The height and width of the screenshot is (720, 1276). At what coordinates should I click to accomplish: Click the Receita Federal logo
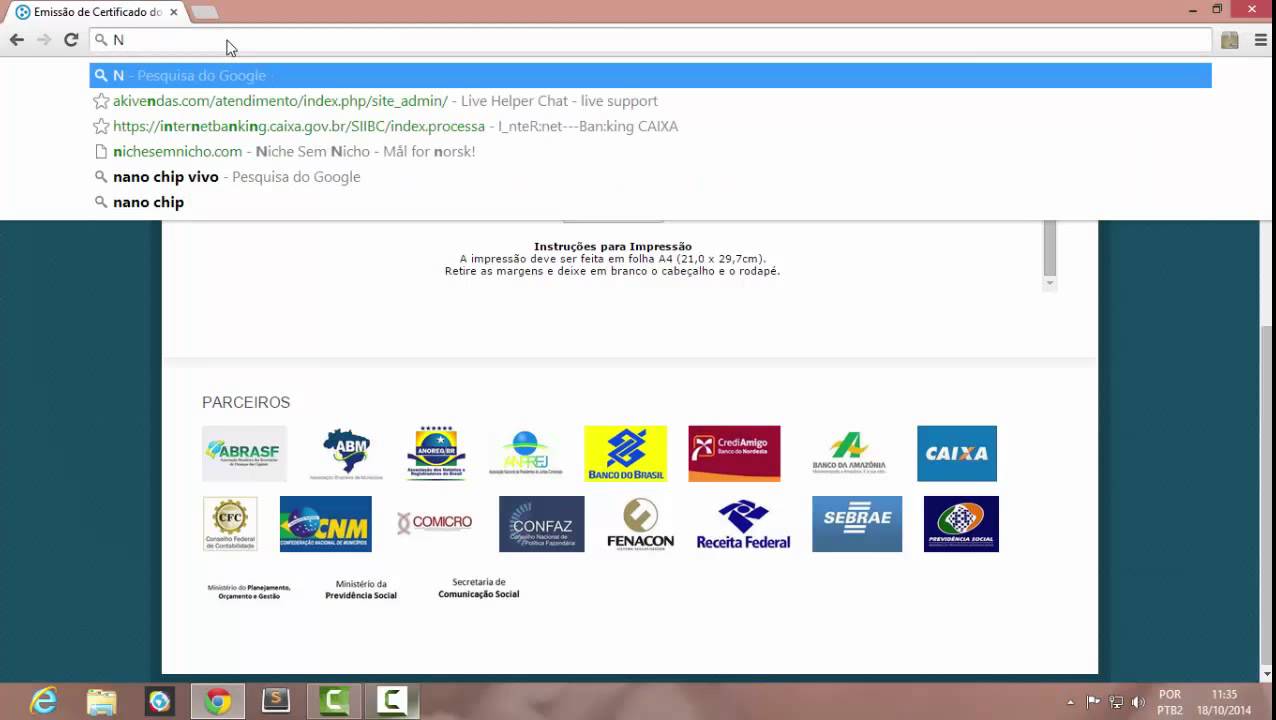743,524
